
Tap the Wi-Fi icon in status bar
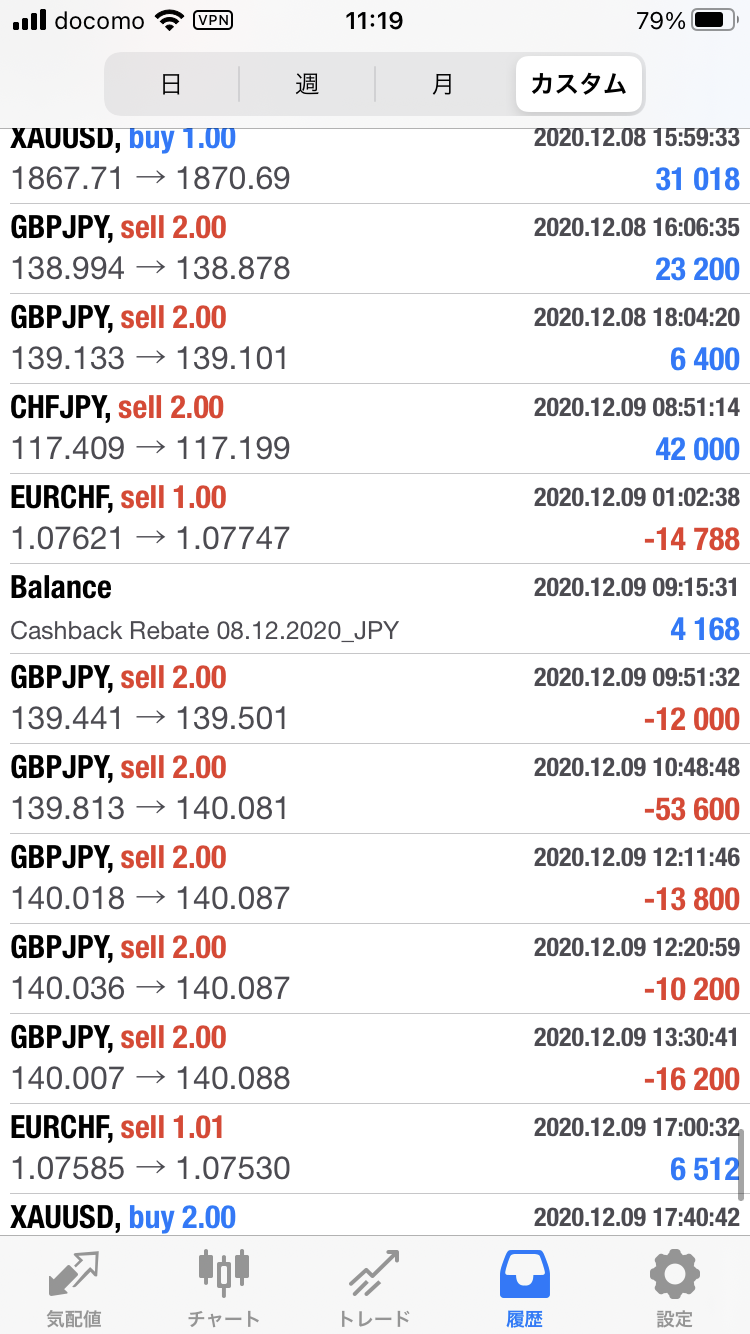point(171,20)
